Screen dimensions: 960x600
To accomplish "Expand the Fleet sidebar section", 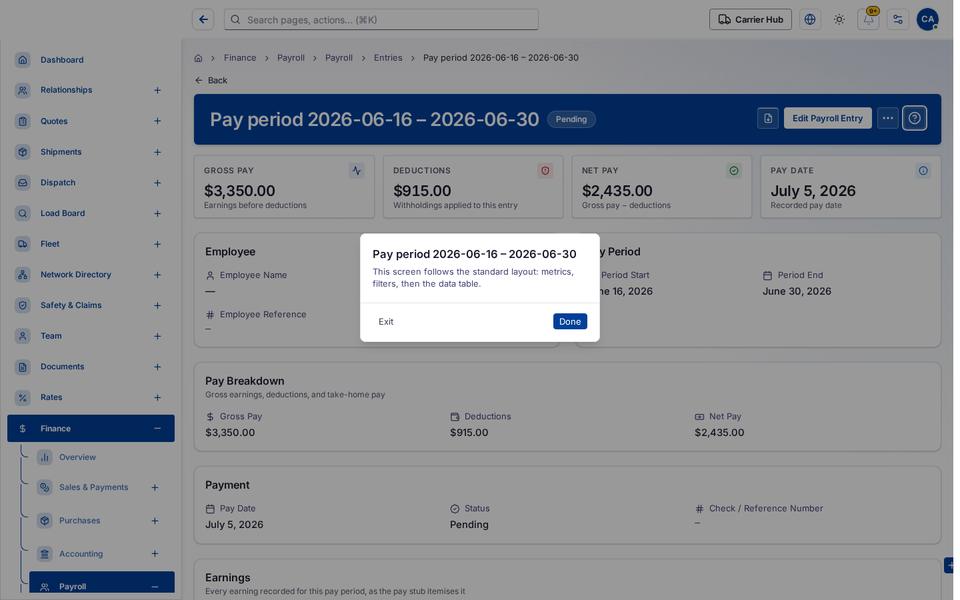I will click(x=157, y=244).
